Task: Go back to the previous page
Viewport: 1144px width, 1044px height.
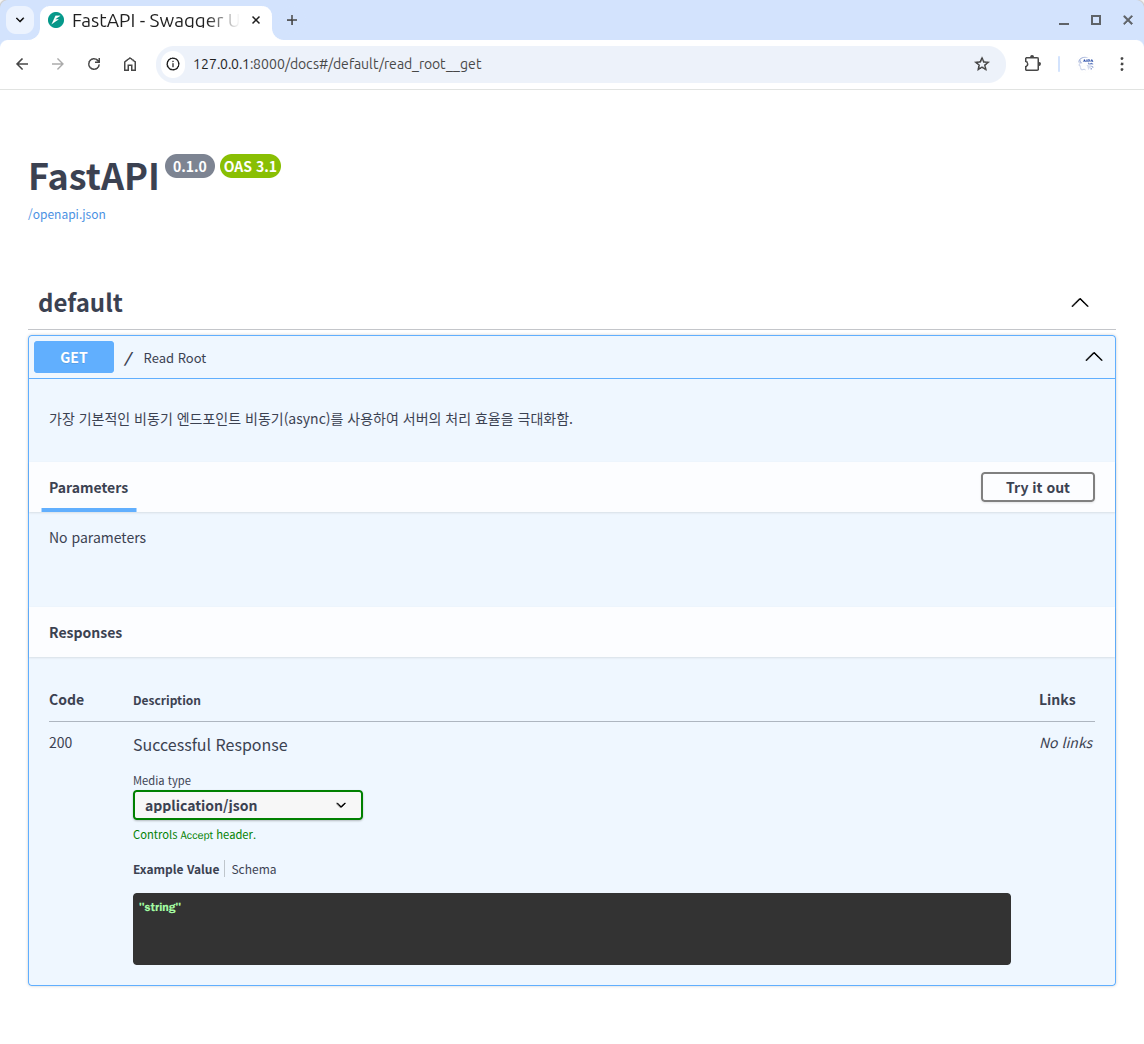Action: coord(22,64)
